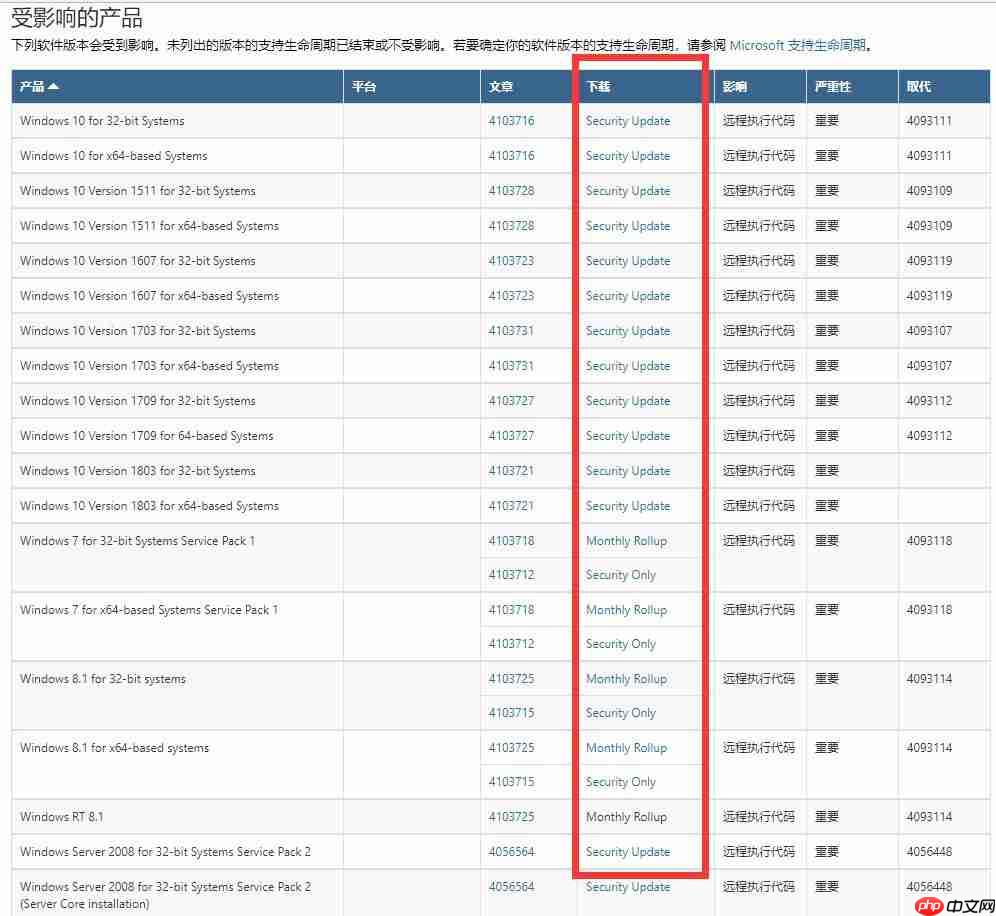Sort table by the 产品 column arrow

point(53,86)
